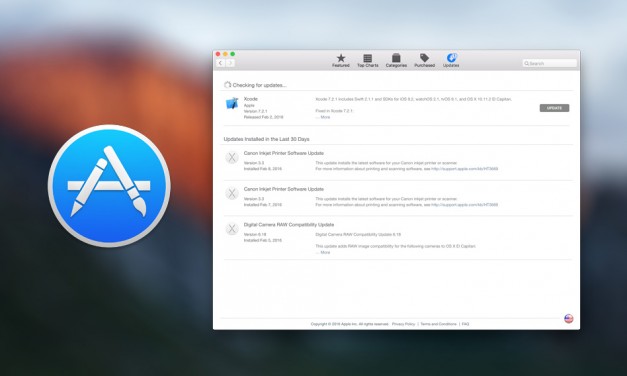Viewport: 627px width, 376px height.
Task: Click the 'Released Feb 2, 2016' text
Action: click(264, 117)
